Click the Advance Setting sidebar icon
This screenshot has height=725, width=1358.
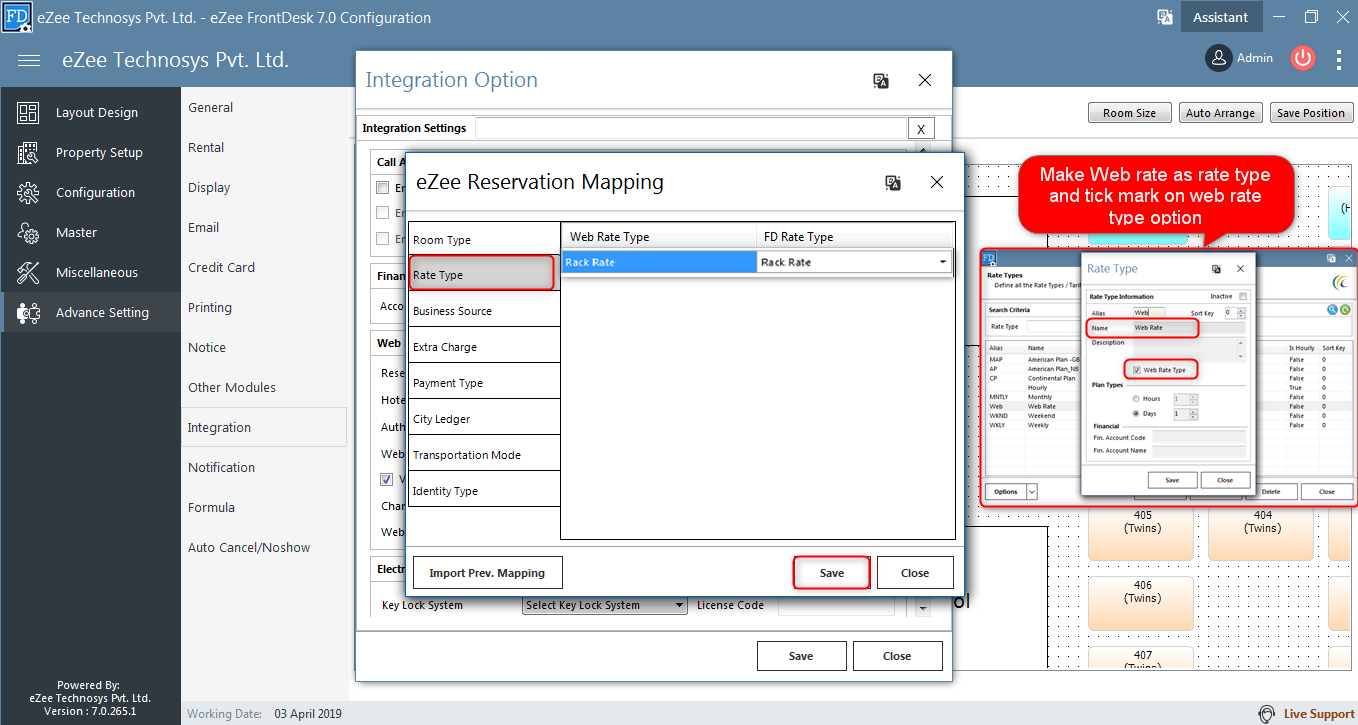click(x=28, y=313)
